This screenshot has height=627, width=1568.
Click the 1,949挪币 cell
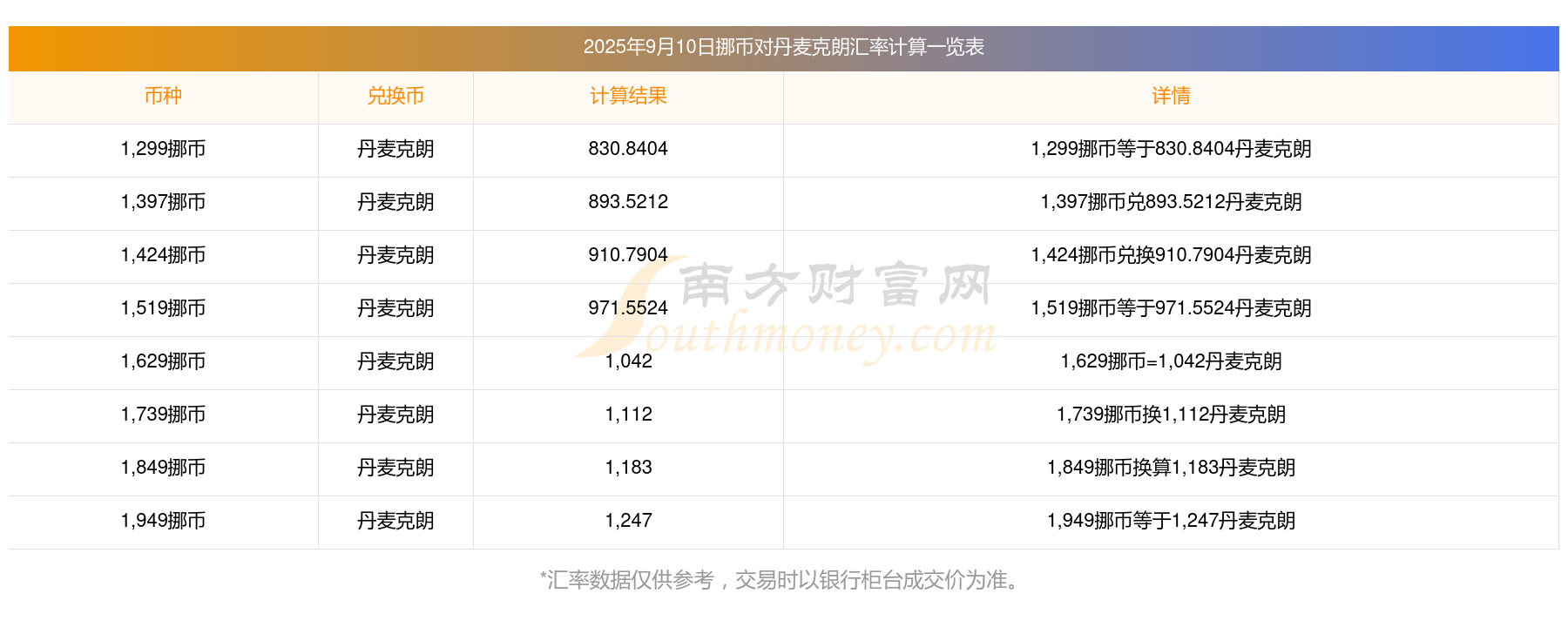click(163, 521)
